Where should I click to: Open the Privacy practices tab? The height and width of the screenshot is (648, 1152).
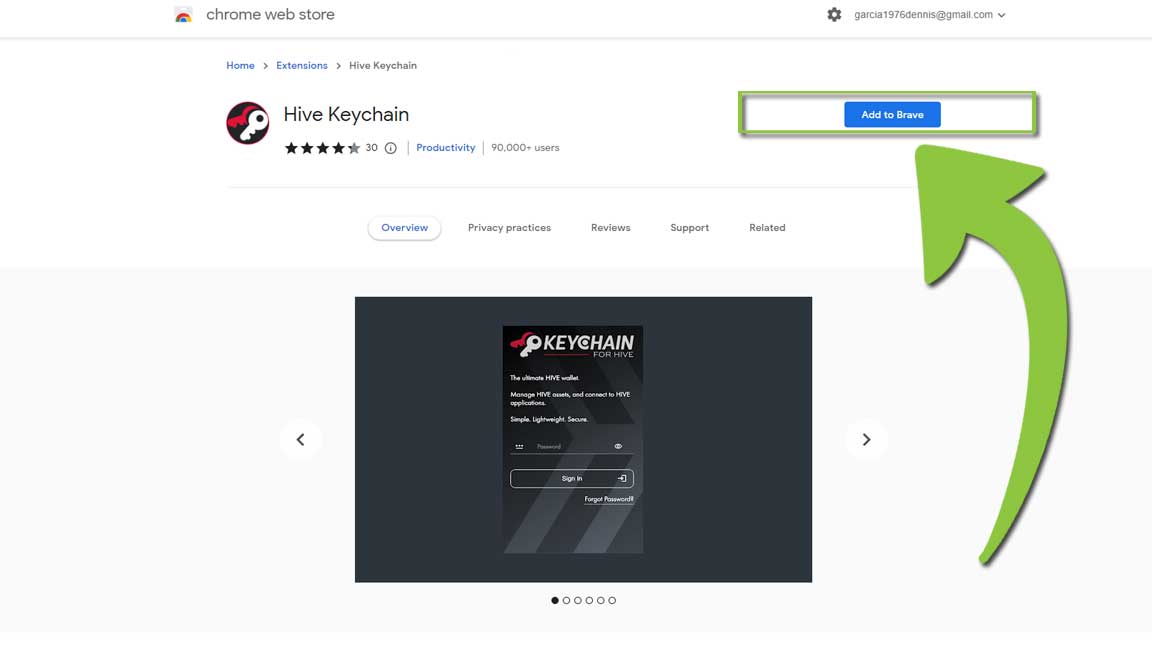[x=509, y=228]
